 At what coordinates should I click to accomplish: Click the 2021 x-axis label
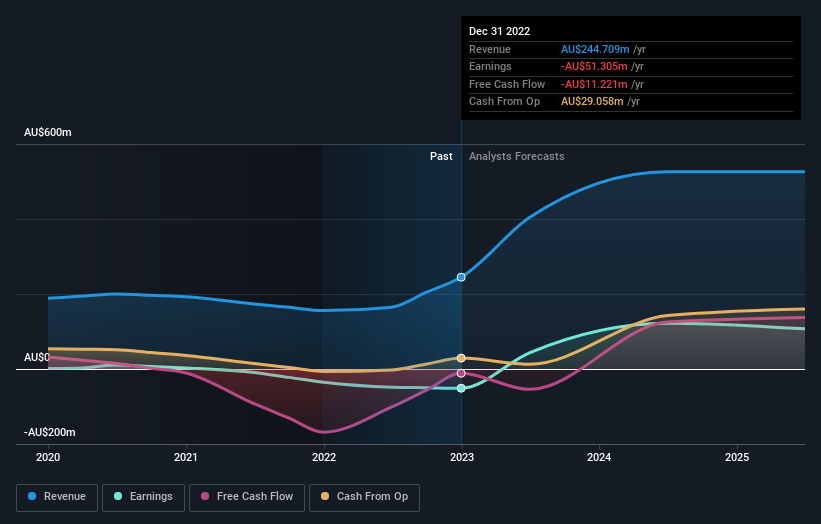click(186, 457)
